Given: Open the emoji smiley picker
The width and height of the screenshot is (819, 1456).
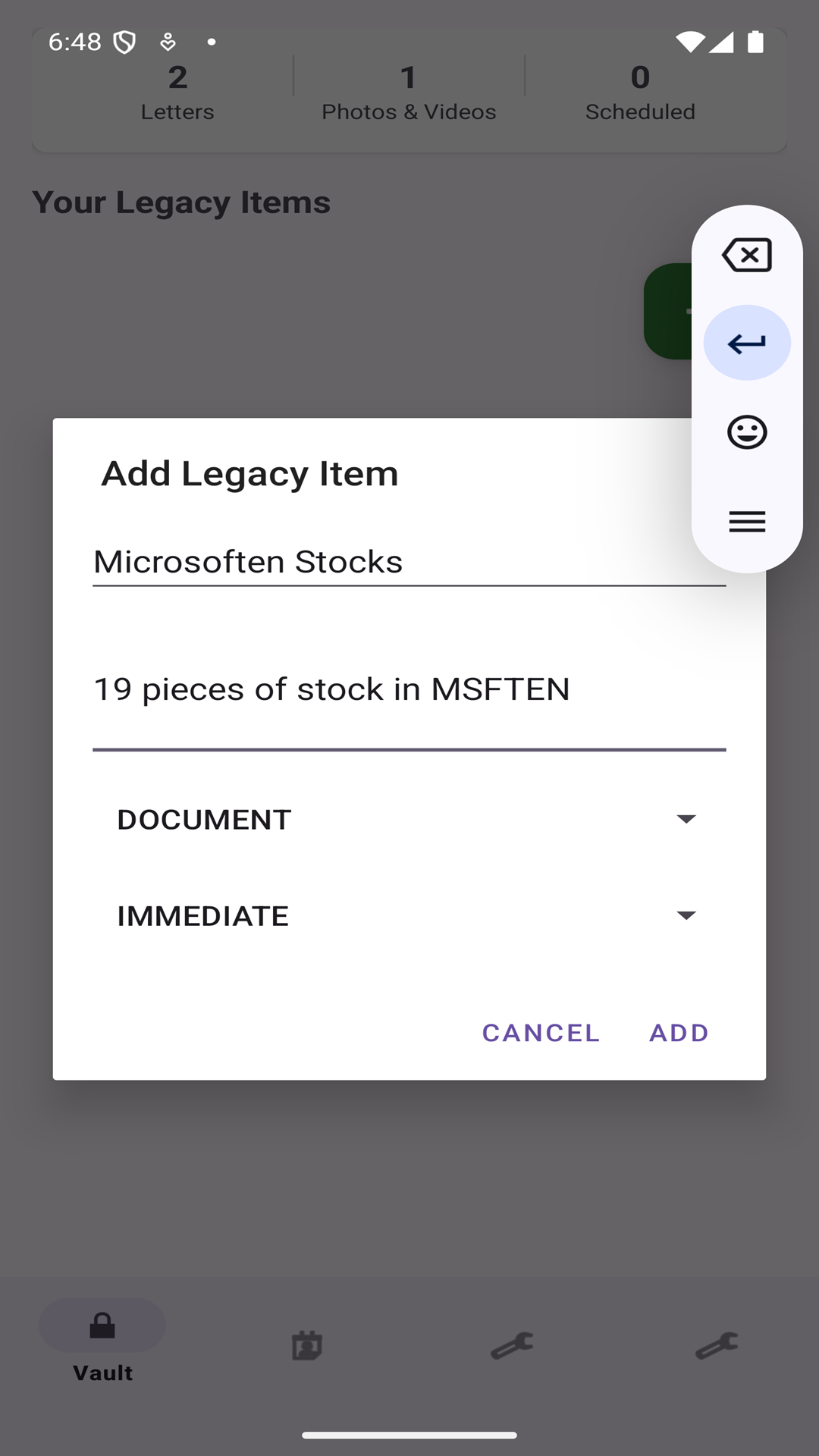Looking at the screenshot, I should click(x=747, y=432).
